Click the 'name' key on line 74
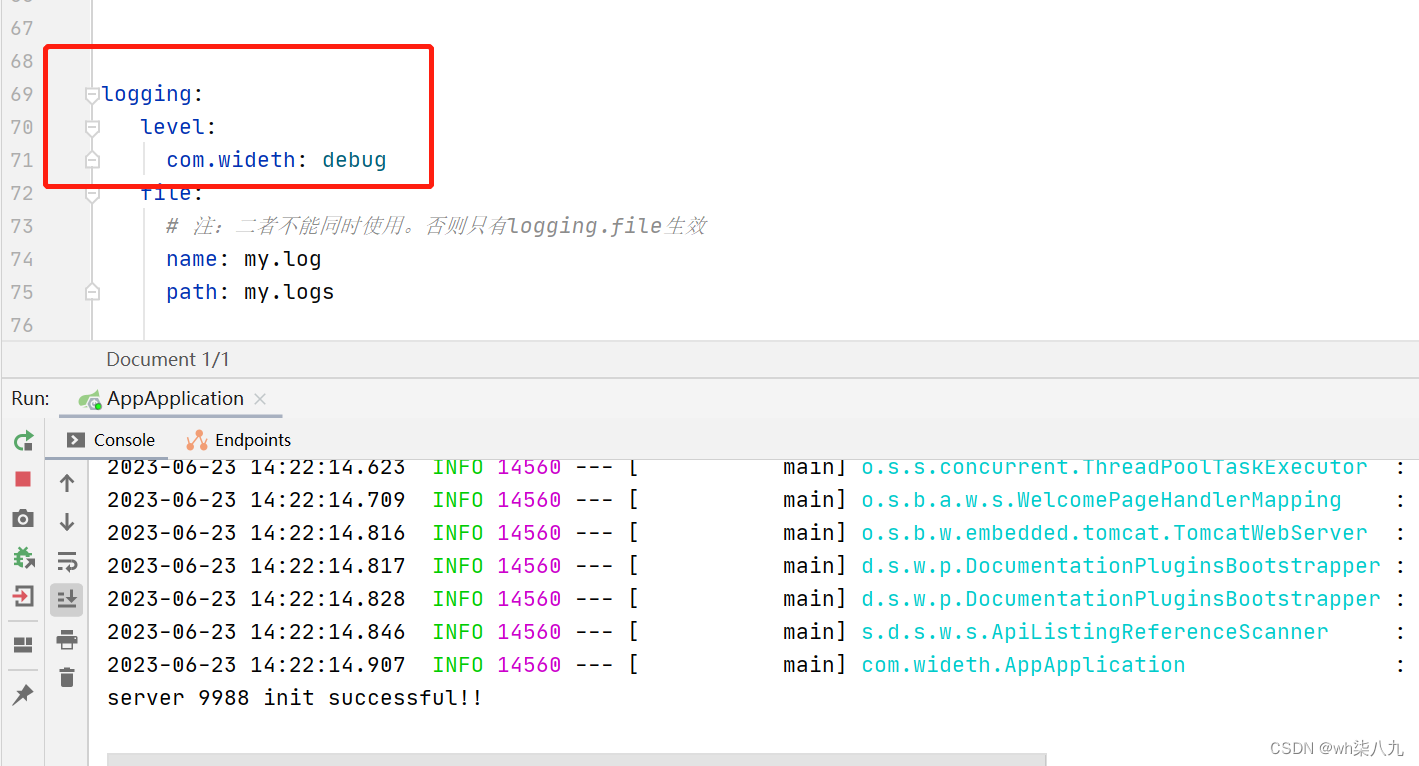Viewport: 1419px width, 766px height. coord(192,259)
